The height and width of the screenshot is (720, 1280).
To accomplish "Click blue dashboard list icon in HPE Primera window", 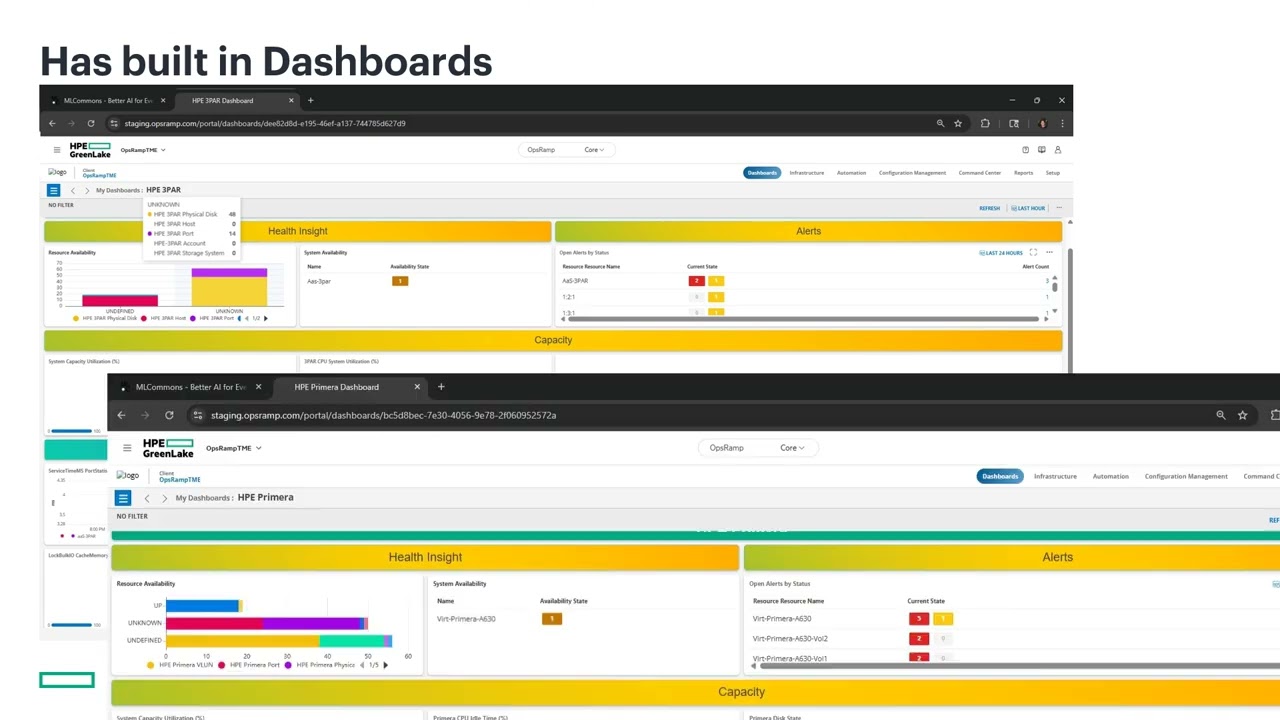I will coord(123,498).
